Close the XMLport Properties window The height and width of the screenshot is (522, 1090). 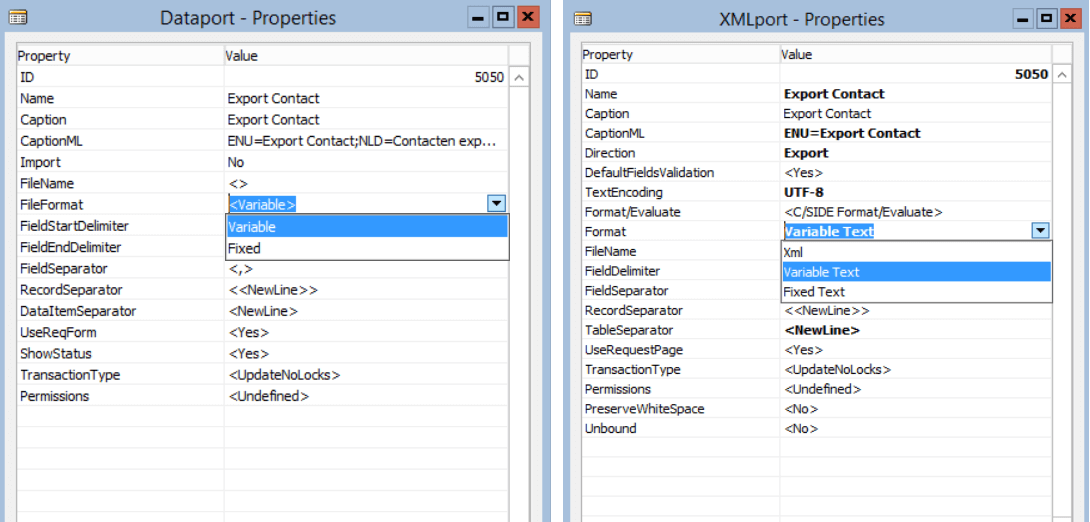[x=1071, y=18]
